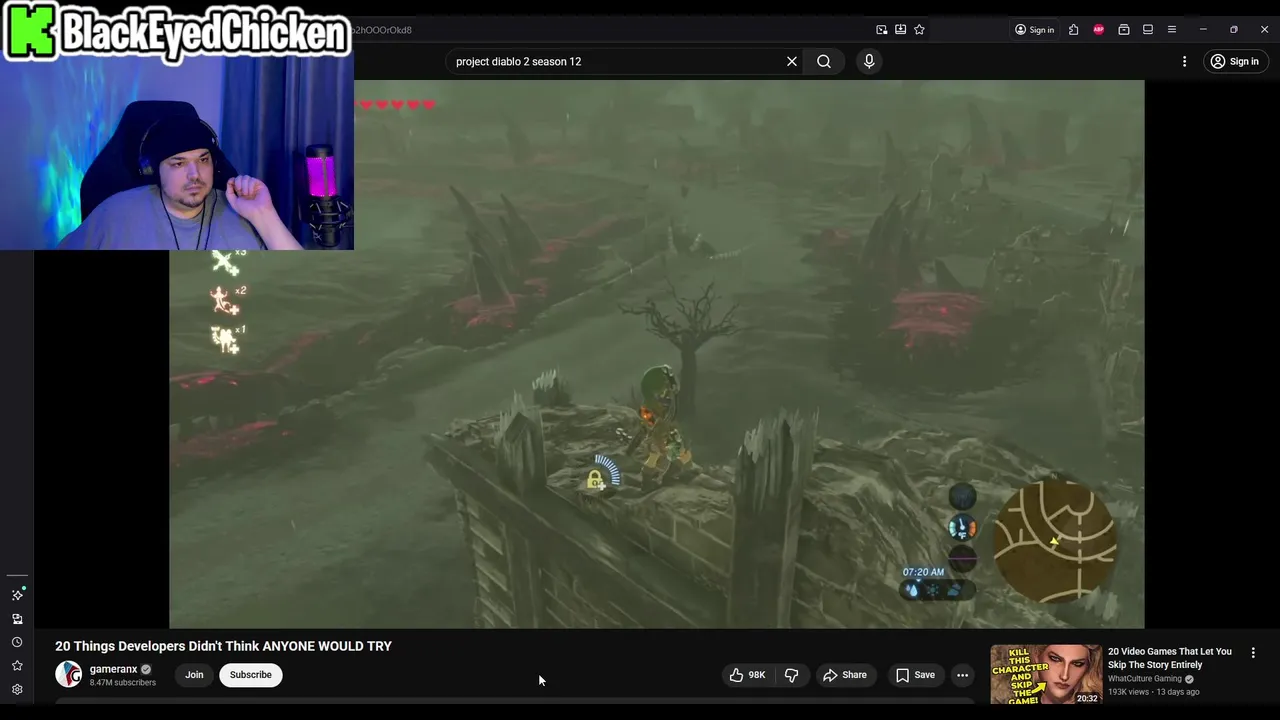Open browser hamburger menu
The height and width of the screenshot is (720, 1280).
pos(1172,30)
